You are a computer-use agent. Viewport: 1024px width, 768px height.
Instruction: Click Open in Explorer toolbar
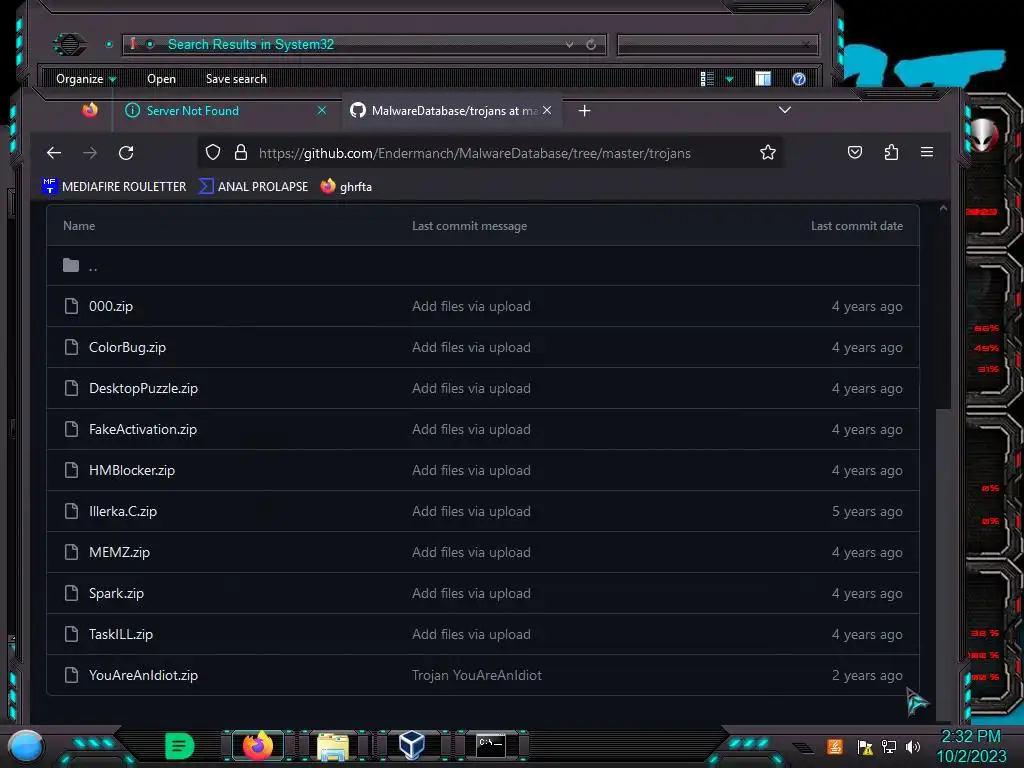point(161,79)
